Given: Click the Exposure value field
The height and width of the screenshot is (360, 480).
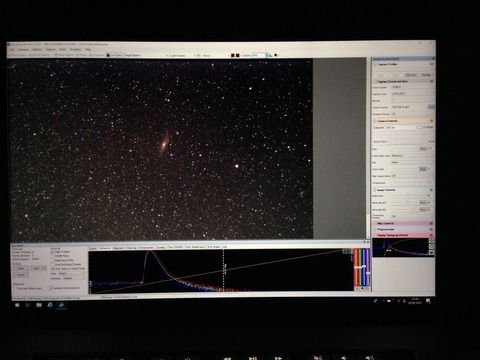Looking at the screenshot, I should point(401,127).
